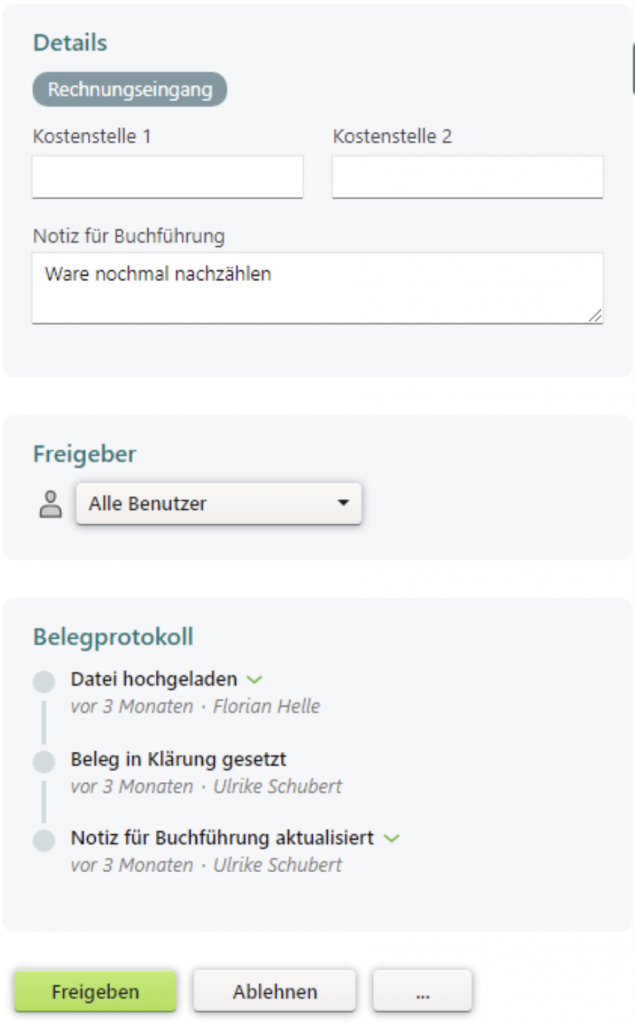The width and height of the screenshot is (635, 1024).
Task: Click the timeline dot for Notiz für Buchführung aktualisiert
Action: coord(44,840)
